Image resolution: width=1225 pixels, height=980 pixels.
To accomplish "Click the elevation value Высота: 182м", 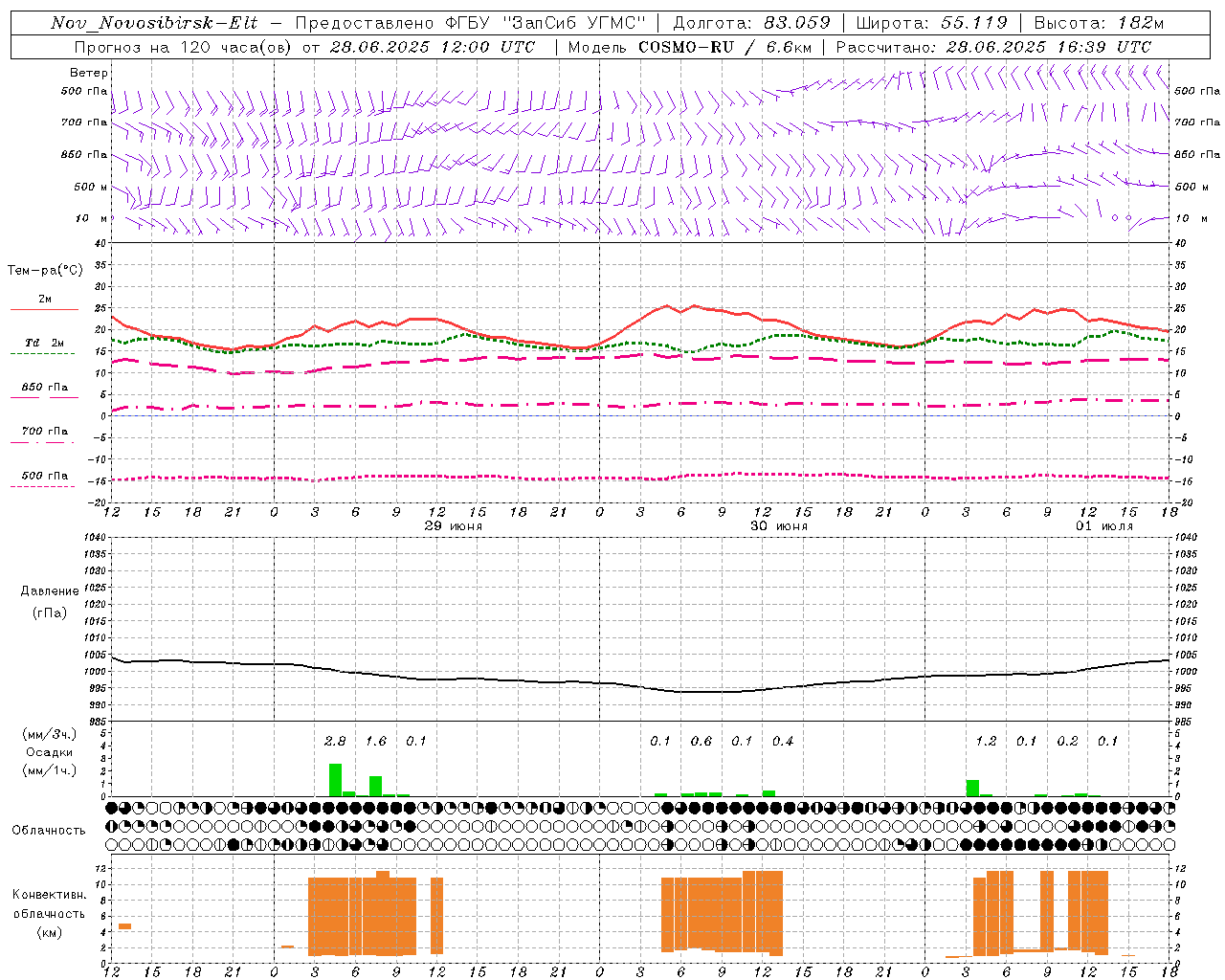I will [x=1099, y=23].
